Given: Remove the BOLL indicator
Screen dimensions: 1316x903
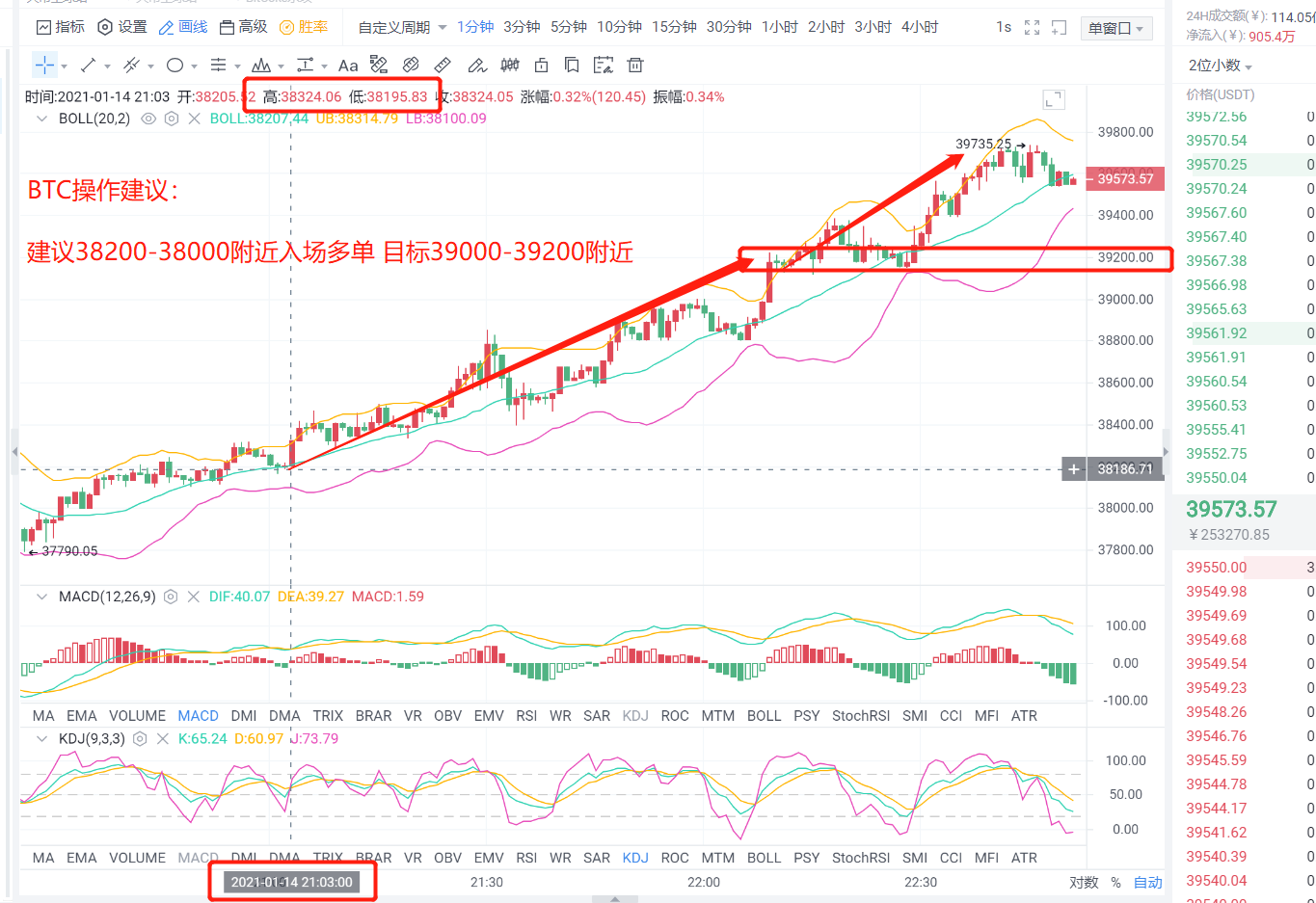Looking at the screenshot, I should pos(194,119).
